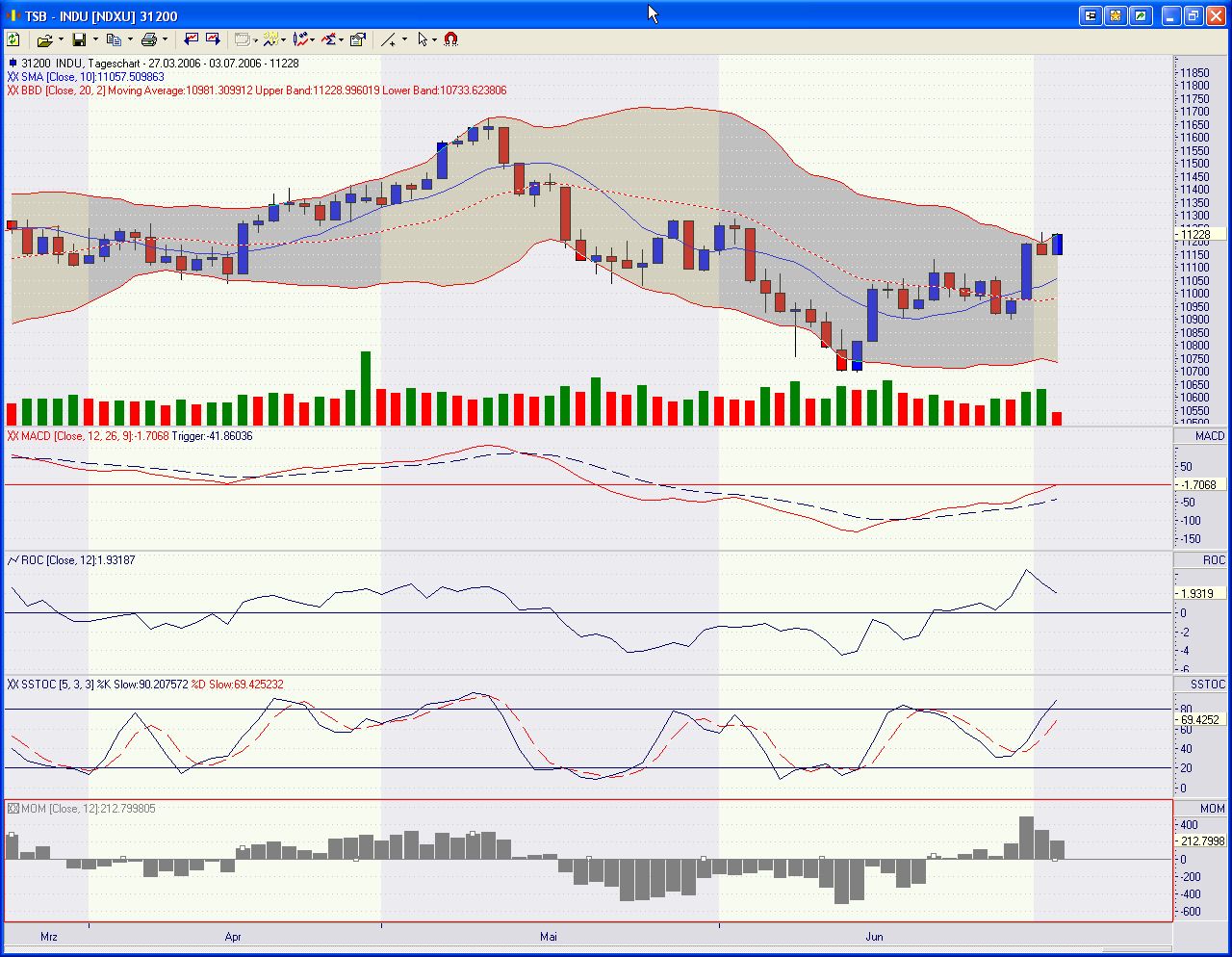
Task: Click the chart properties icon
Action: pyautogui.click(x=355, y=39)
